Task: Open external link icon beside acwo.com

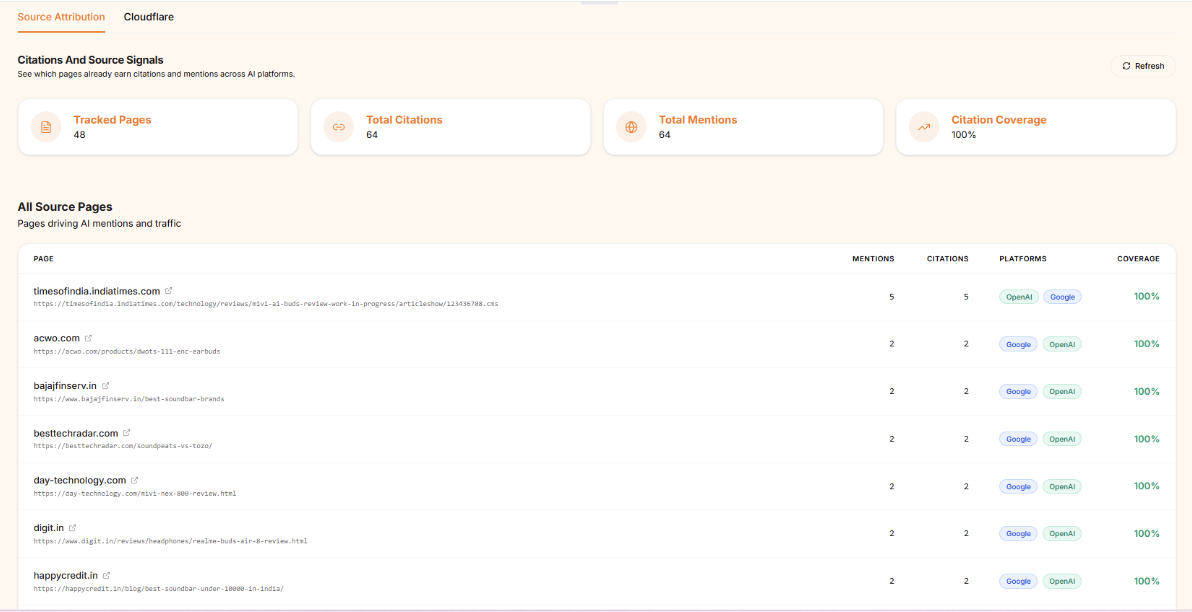Action: 88,338
